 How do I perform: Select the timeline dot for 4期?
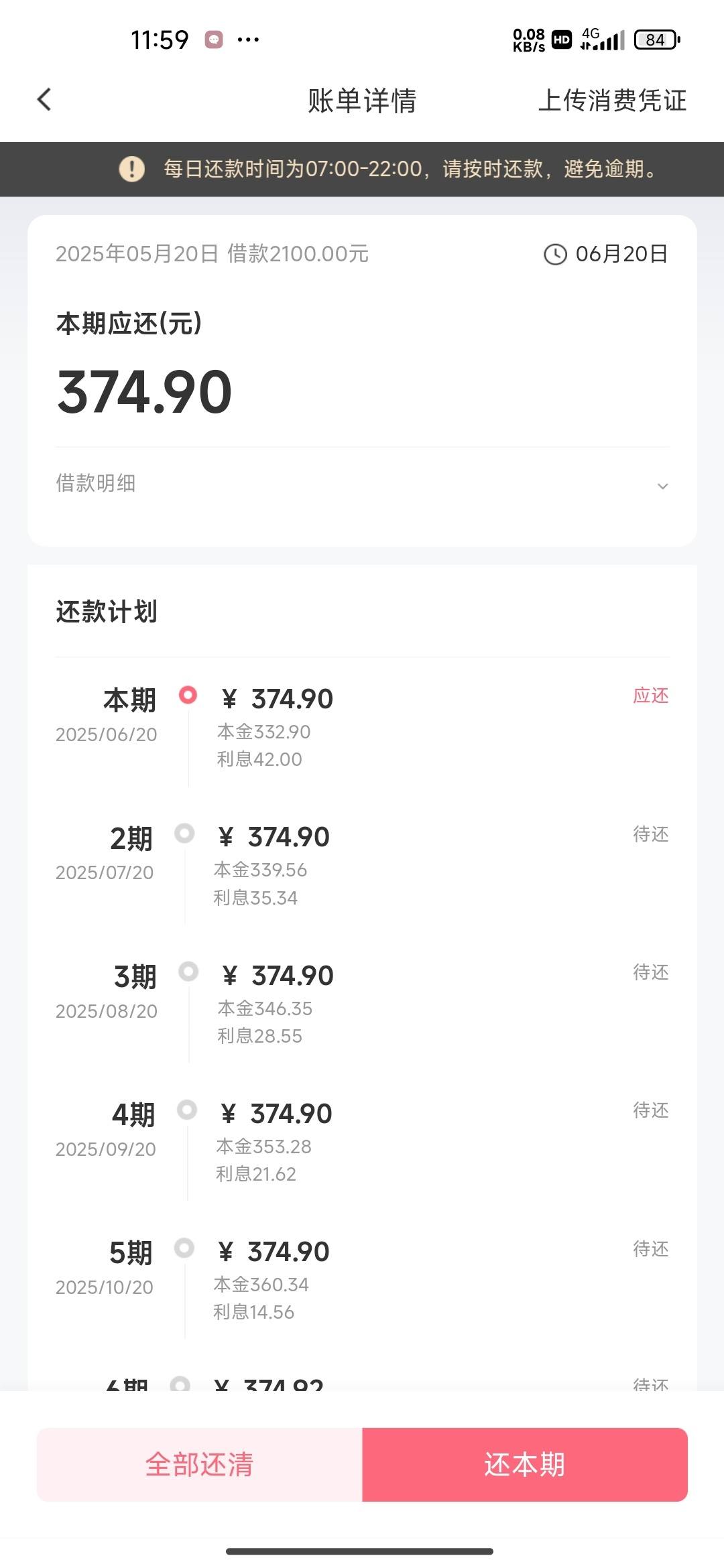click(187, 1110)
